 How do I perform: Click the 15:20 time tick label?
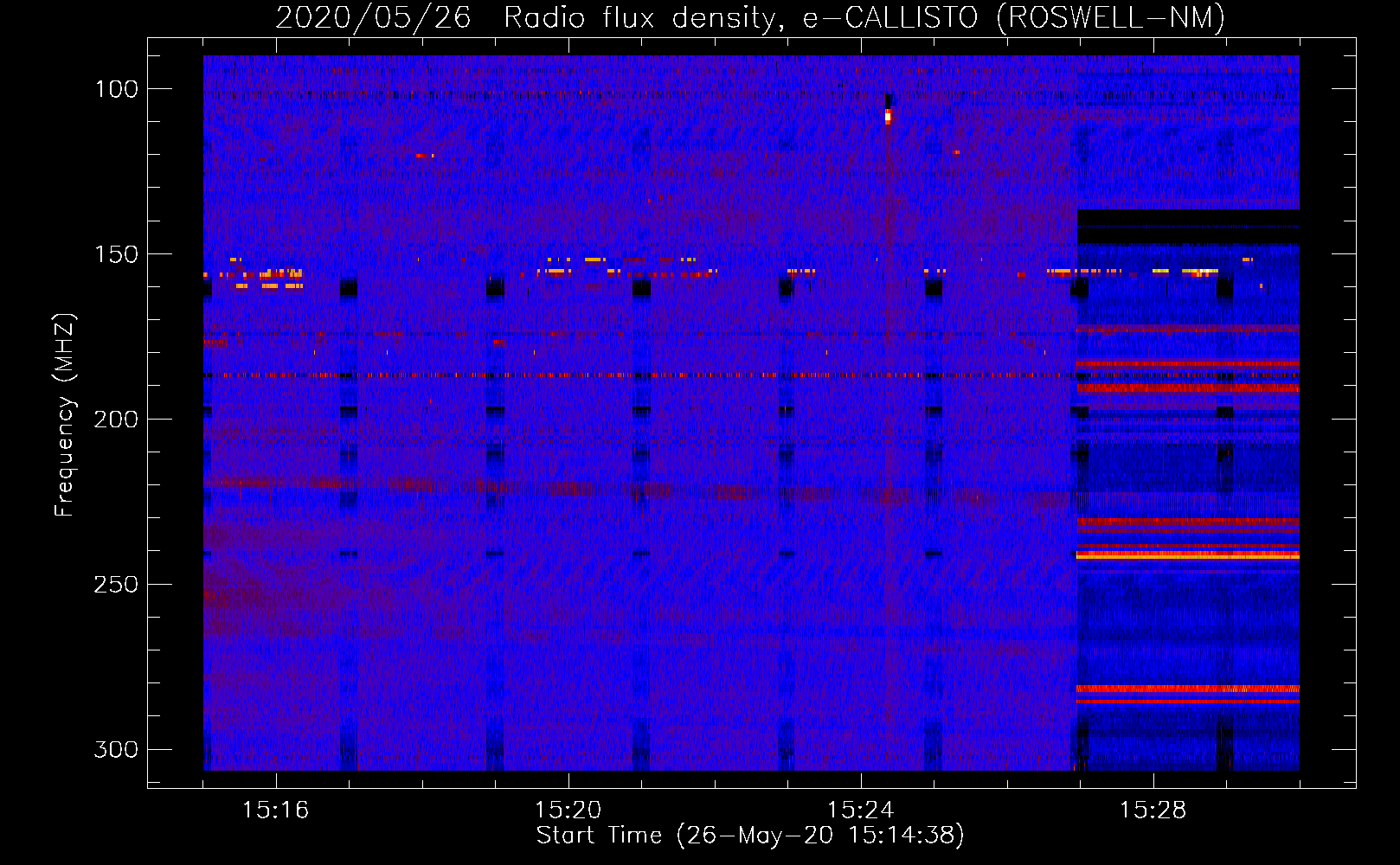click(568, 811)
